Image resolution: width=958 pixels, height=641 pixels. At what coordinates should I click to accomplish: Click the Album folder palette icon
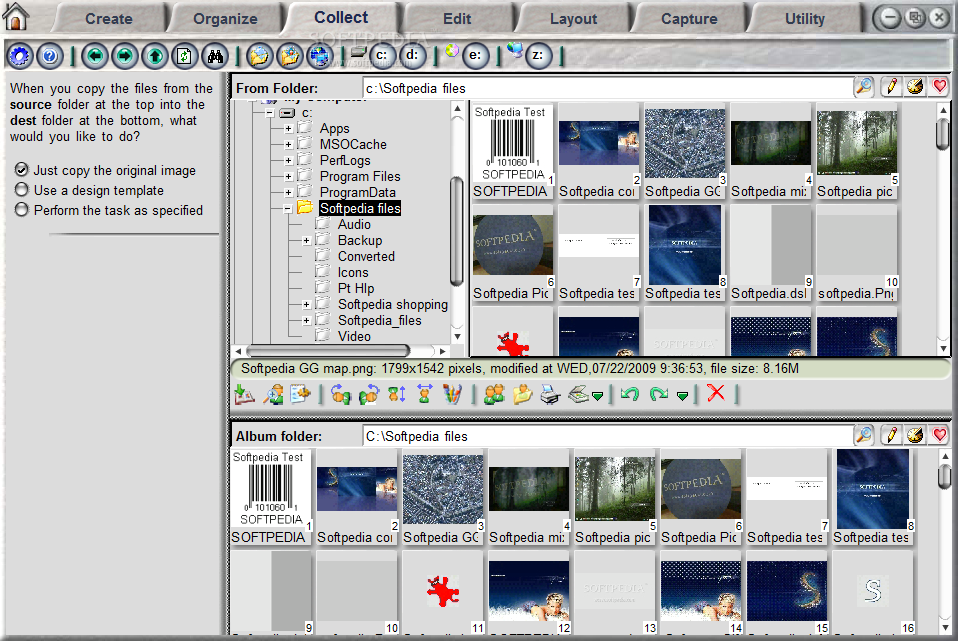(915, 435)
